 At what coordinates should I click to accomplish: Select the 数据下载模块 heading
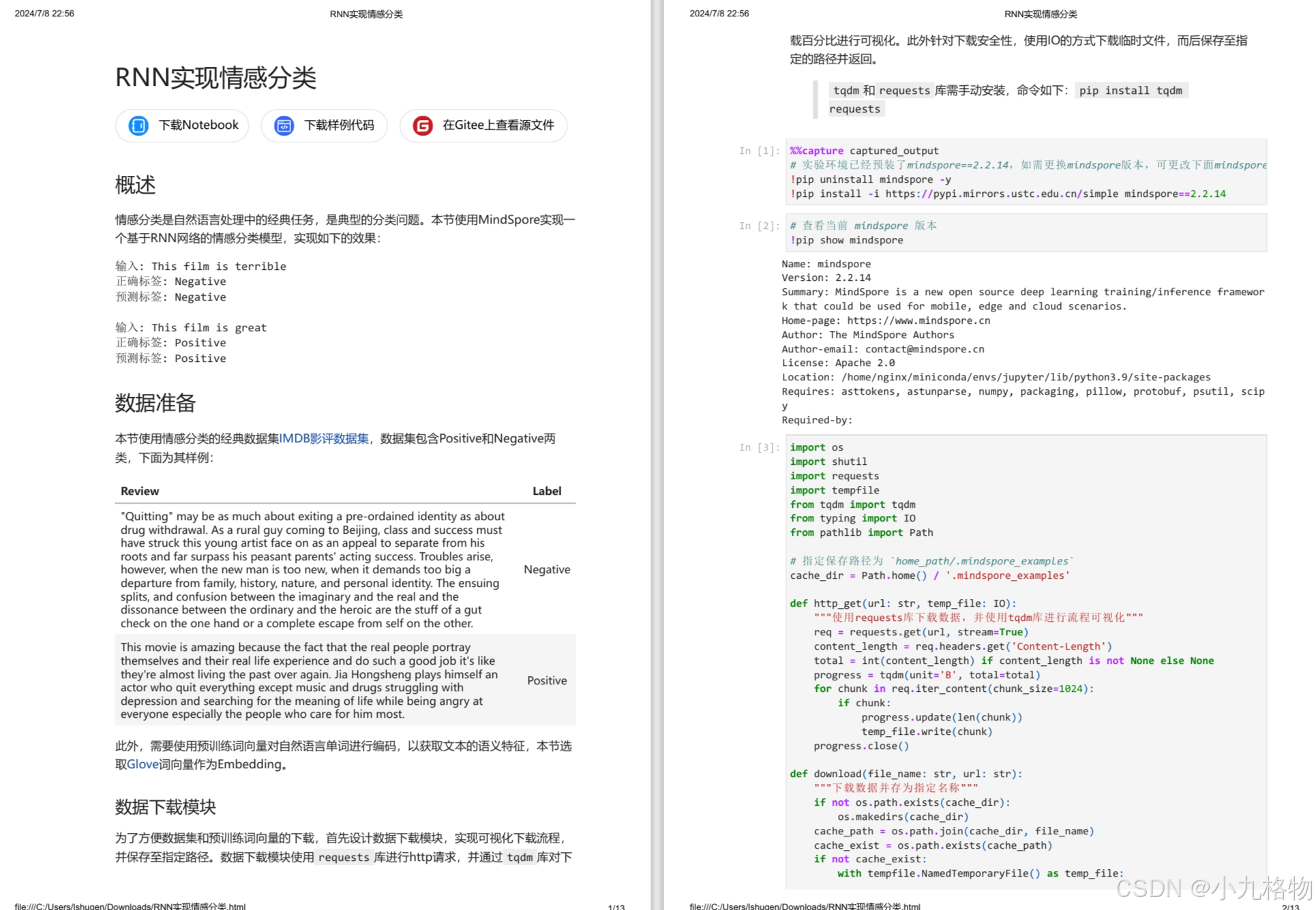click(x=165, y=807)
